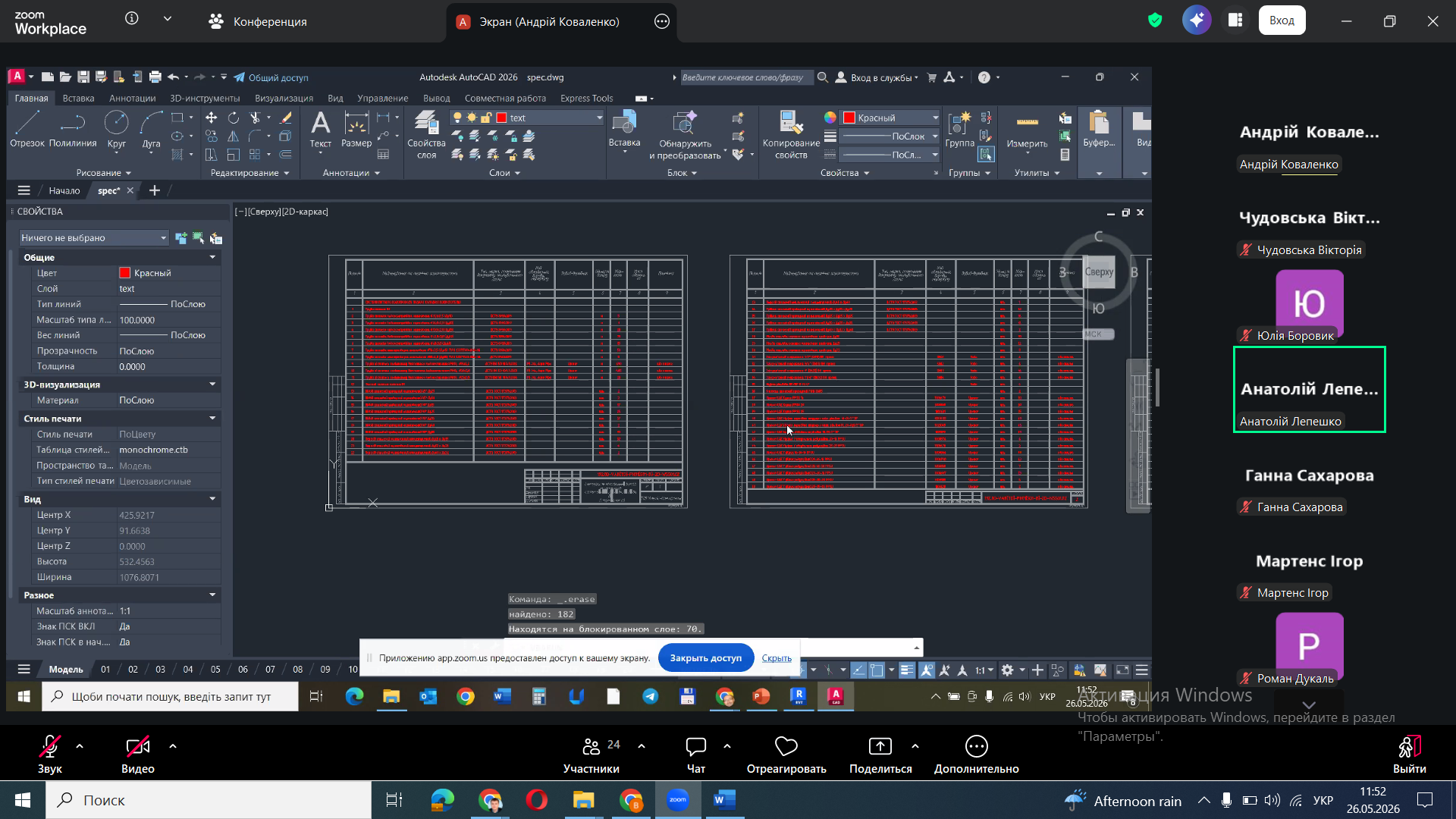Image resolution: width=1456 pixels, height=819 pixels.
Task: Open the 1:1 annotation scale dropdown
Action: point(984,670)
